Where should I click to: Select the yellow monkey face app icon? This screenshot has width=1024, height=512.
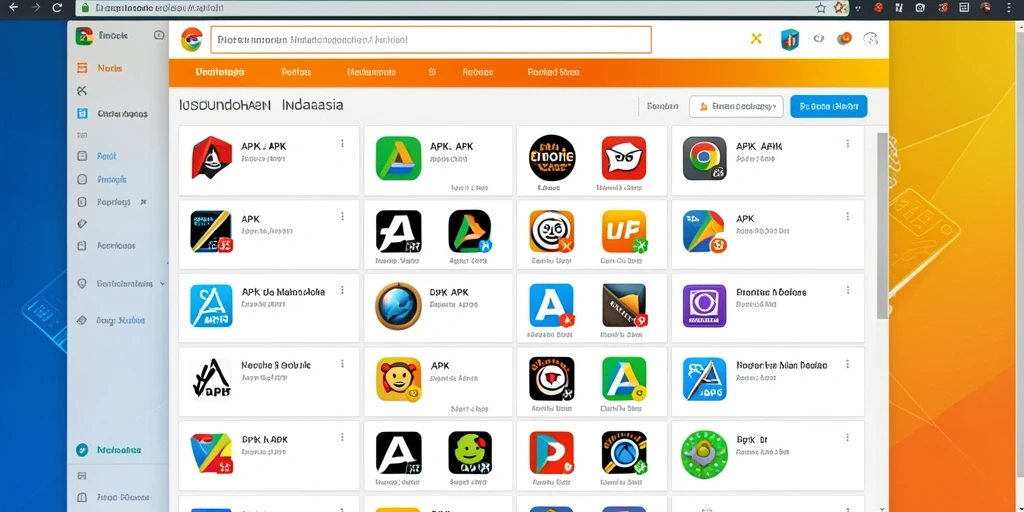click(398, 379)
